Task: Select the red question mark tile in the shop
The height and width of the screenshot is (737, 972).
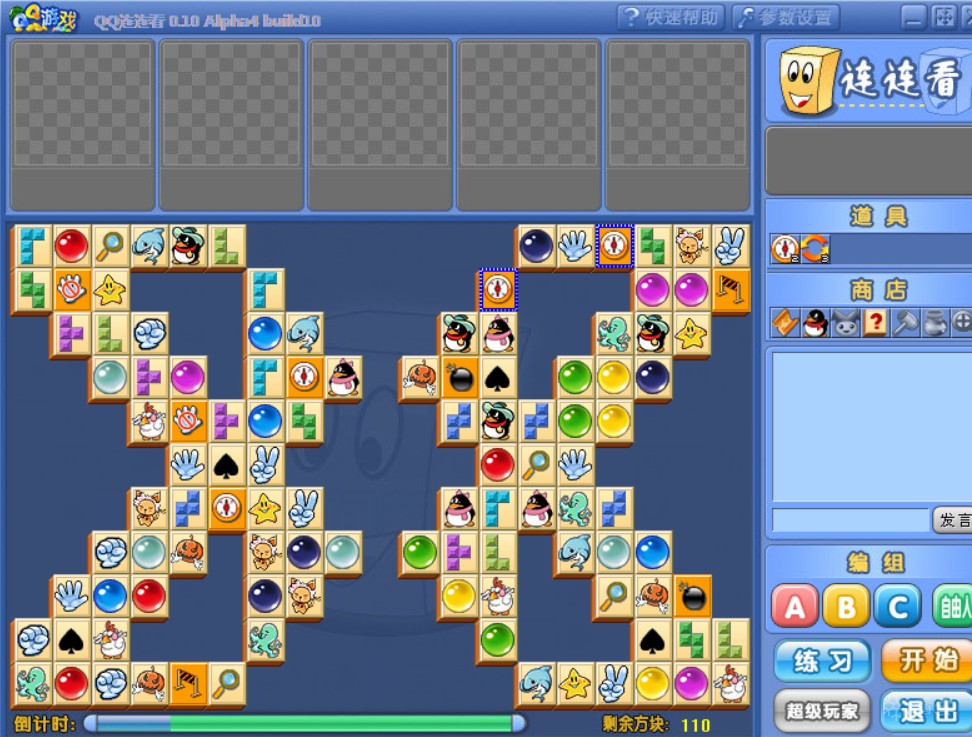Action: click(874, 322)
